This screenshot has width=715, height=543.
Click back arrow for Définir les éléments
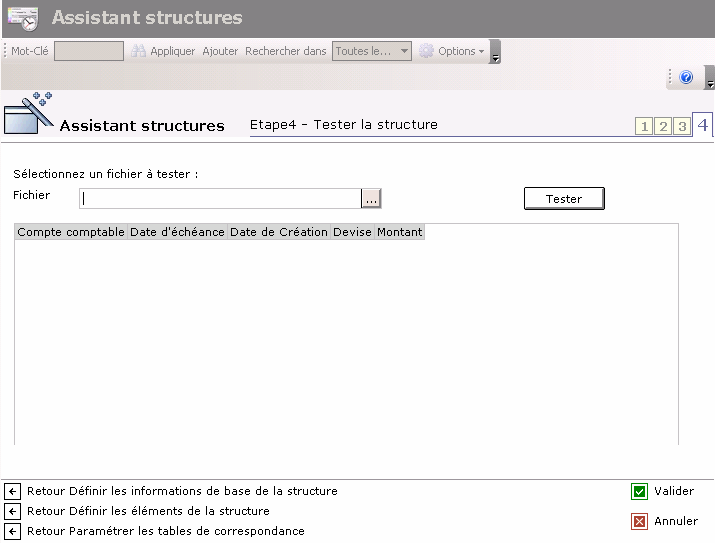point(13,511)
